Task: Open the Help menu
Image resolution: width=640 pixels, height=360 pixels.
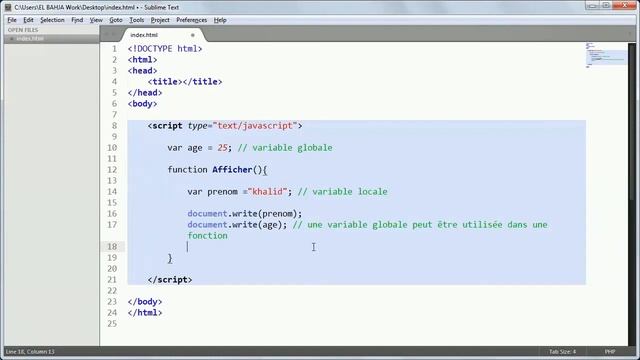Action: [x=220, y=20]
